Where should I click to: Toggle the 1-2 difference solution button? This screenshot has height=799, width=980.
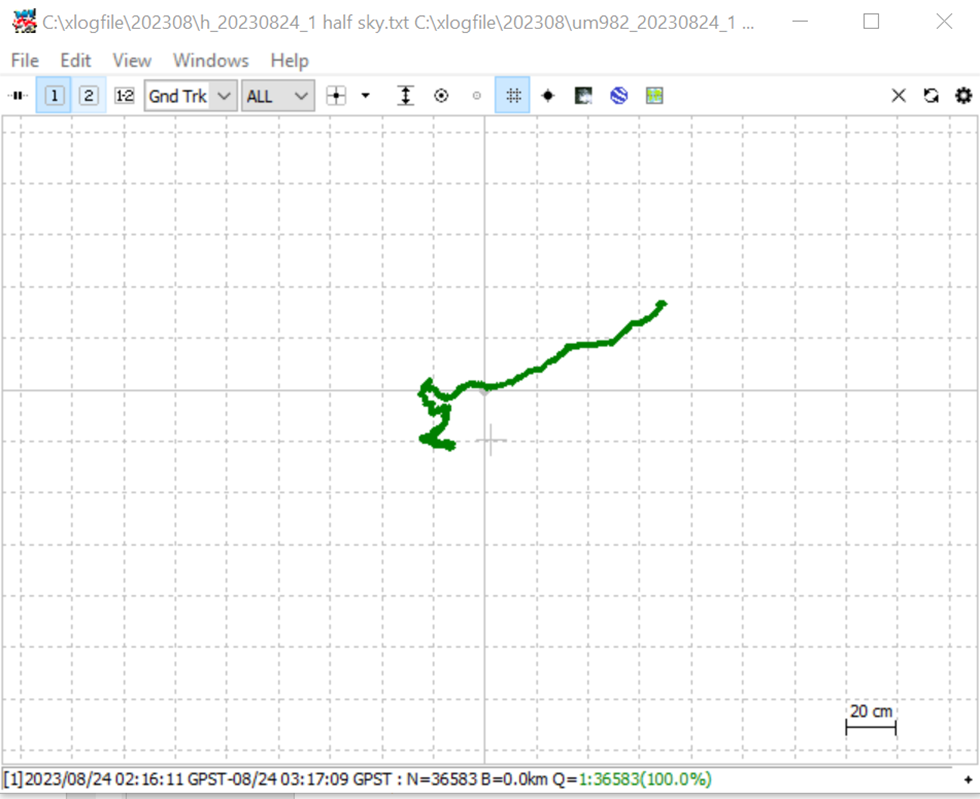click(124, 96)
